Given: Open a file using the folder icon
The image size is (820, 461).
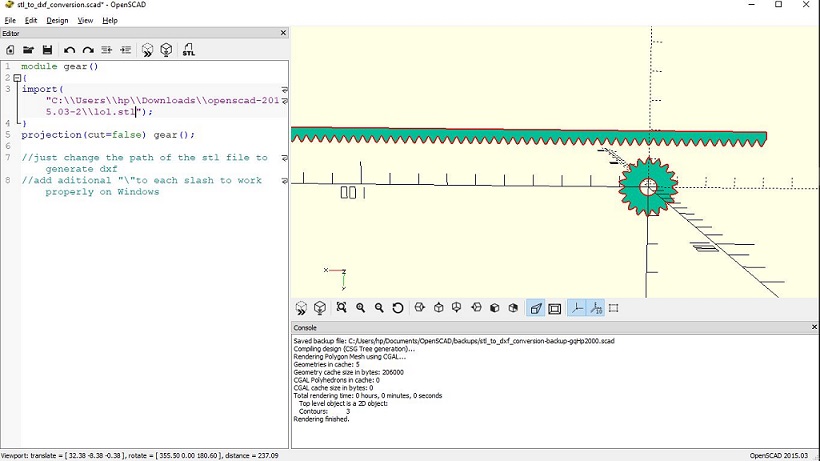Looking at the screenshot, I should [x=28, y=50].
